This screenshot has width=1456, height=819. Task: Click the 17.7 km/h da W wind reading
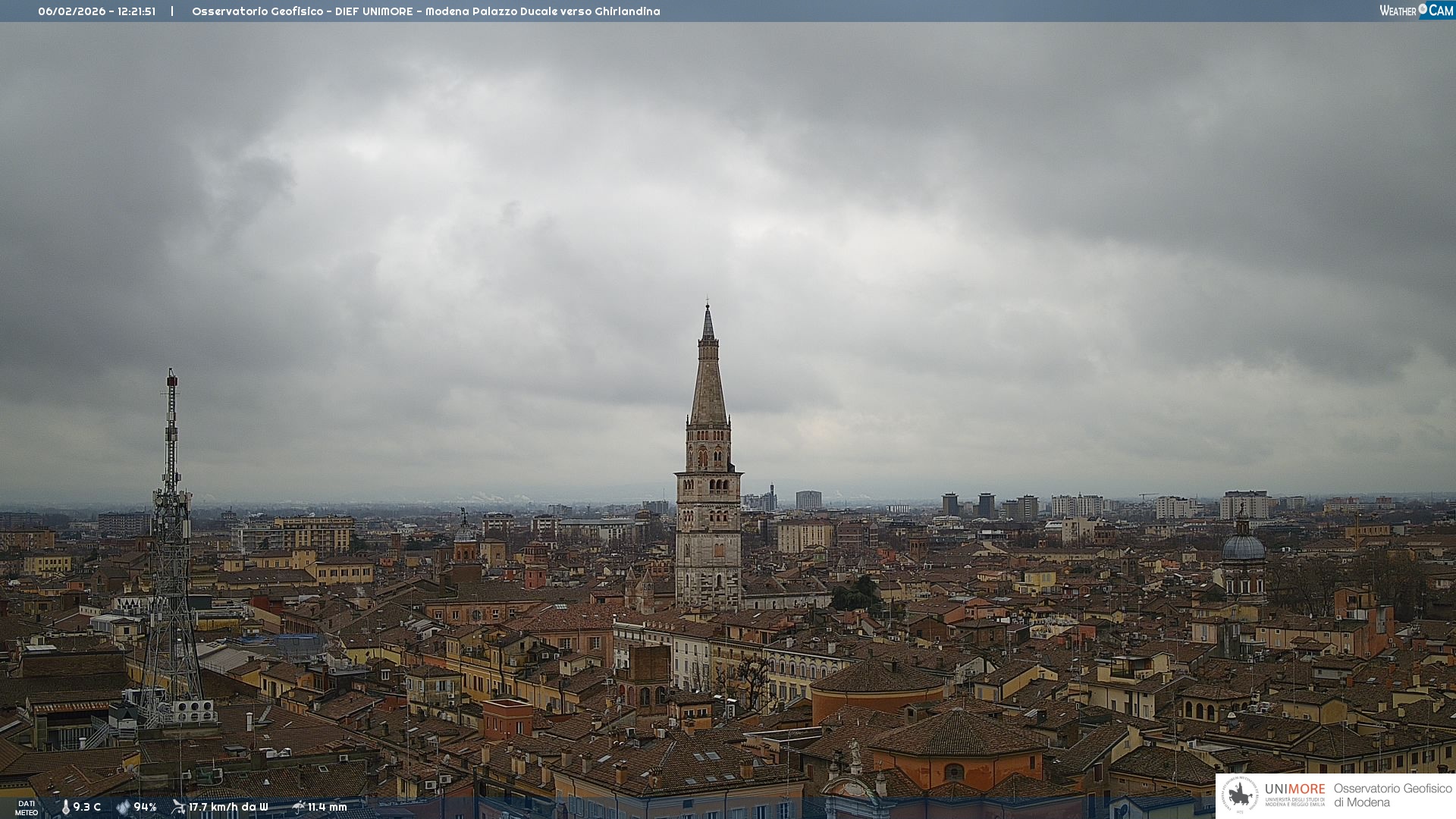click(228, 808)
